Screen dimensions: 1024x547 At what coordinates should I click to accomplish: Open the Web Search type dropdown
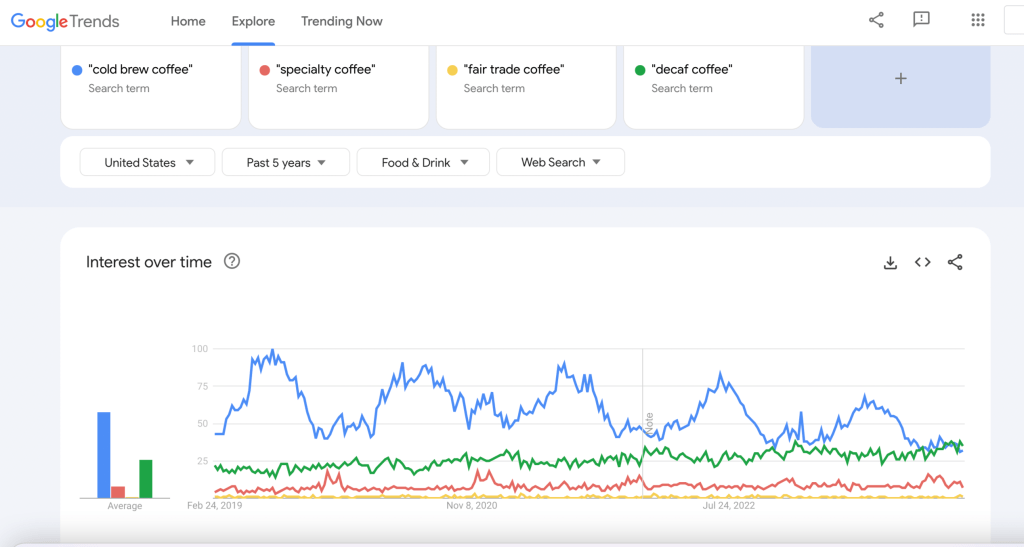(560, 162)
